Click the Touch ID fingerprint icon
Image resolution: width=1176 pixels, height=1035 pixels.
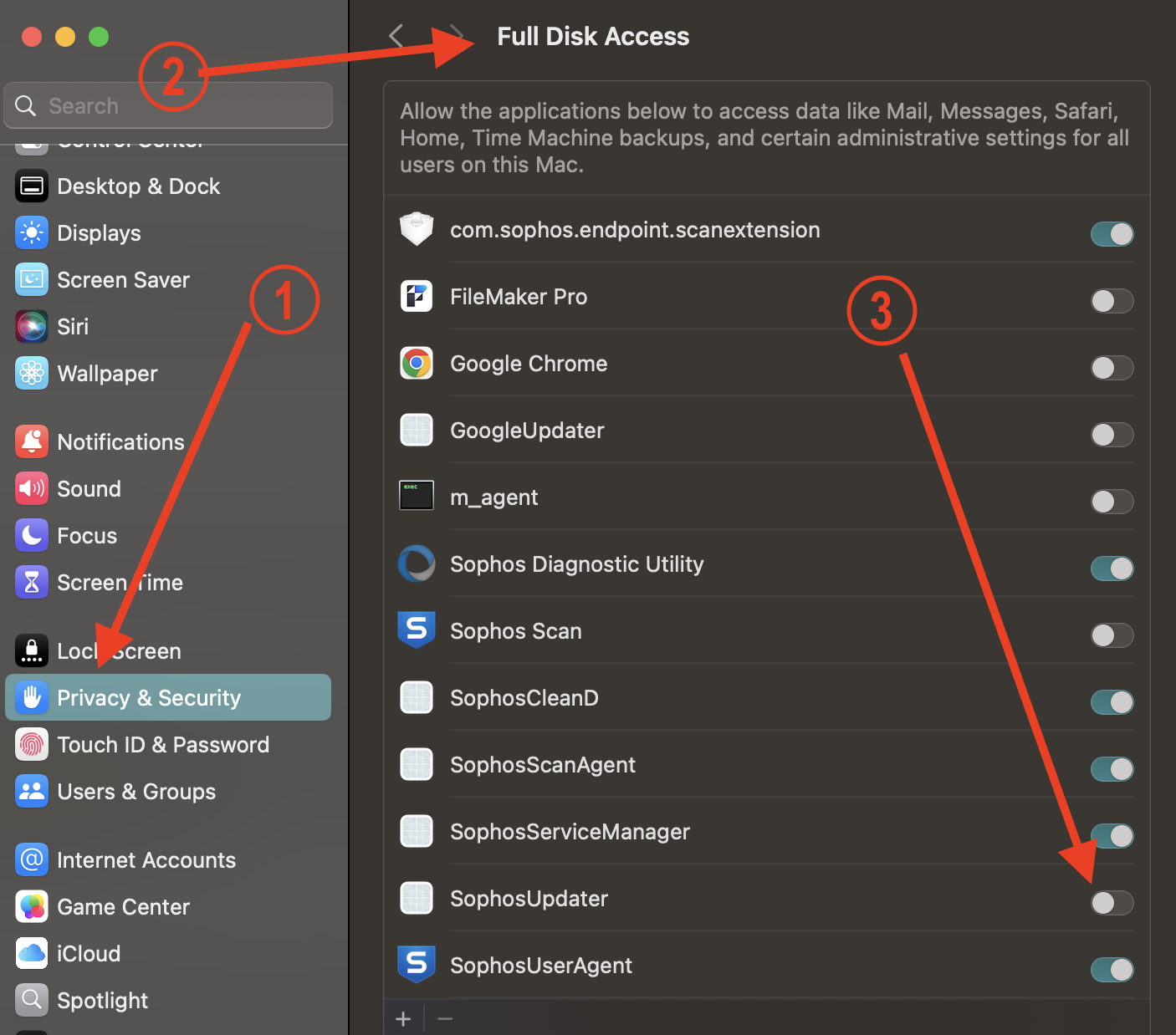pyautogui.click(x=32, y=745)
